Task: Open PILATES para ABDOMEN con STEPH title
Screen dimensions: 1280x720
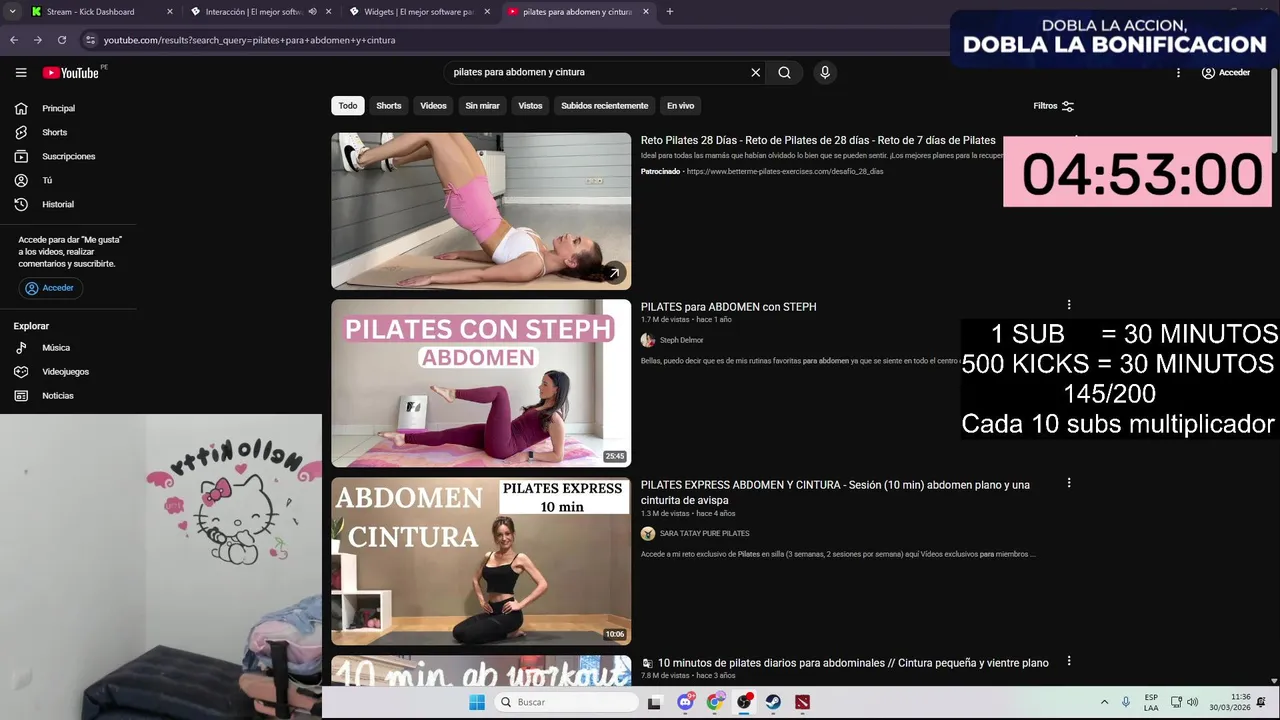Action: (x=728, y=307)
